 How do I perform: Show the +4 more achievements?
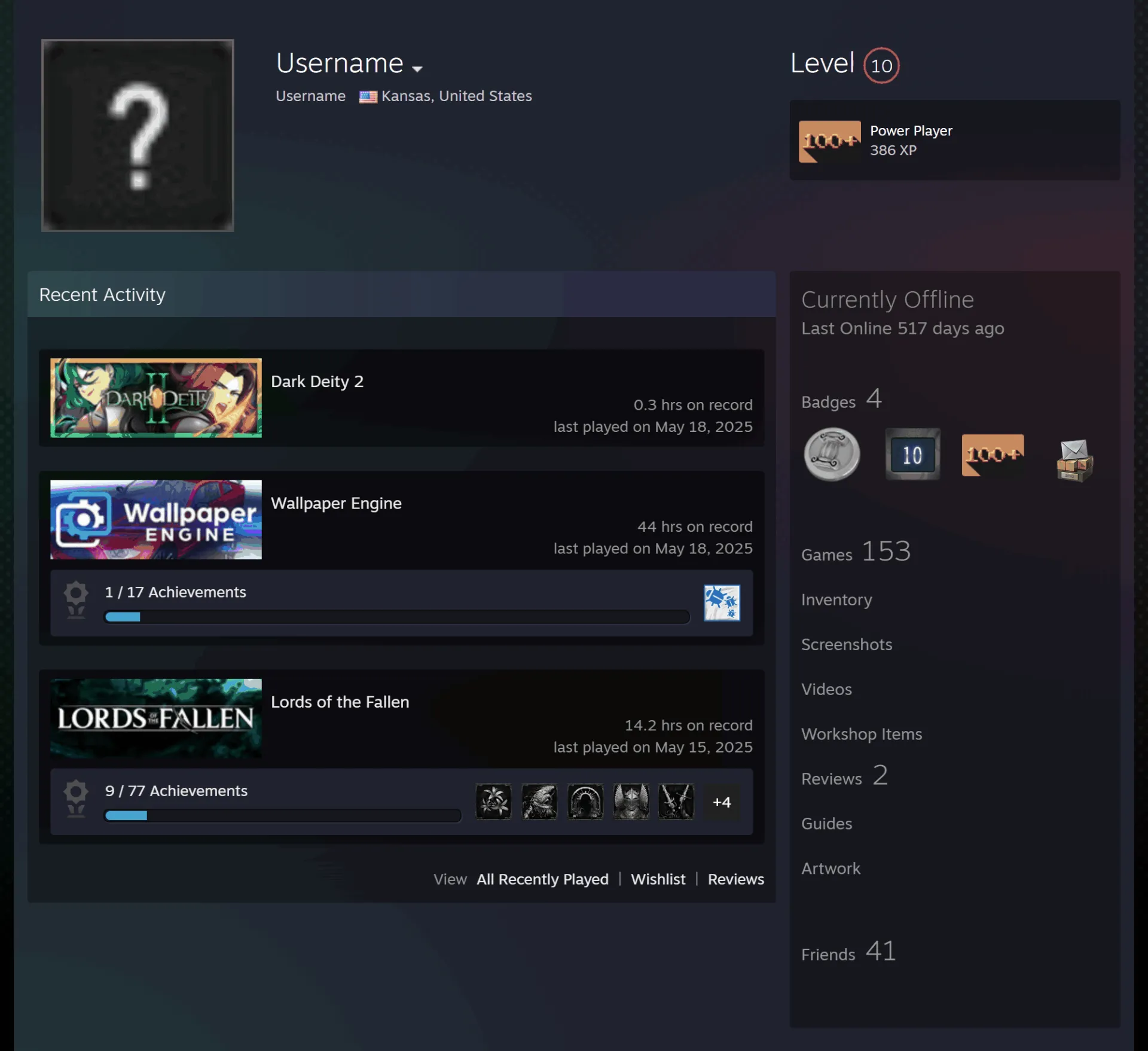[x=722, y=802]
